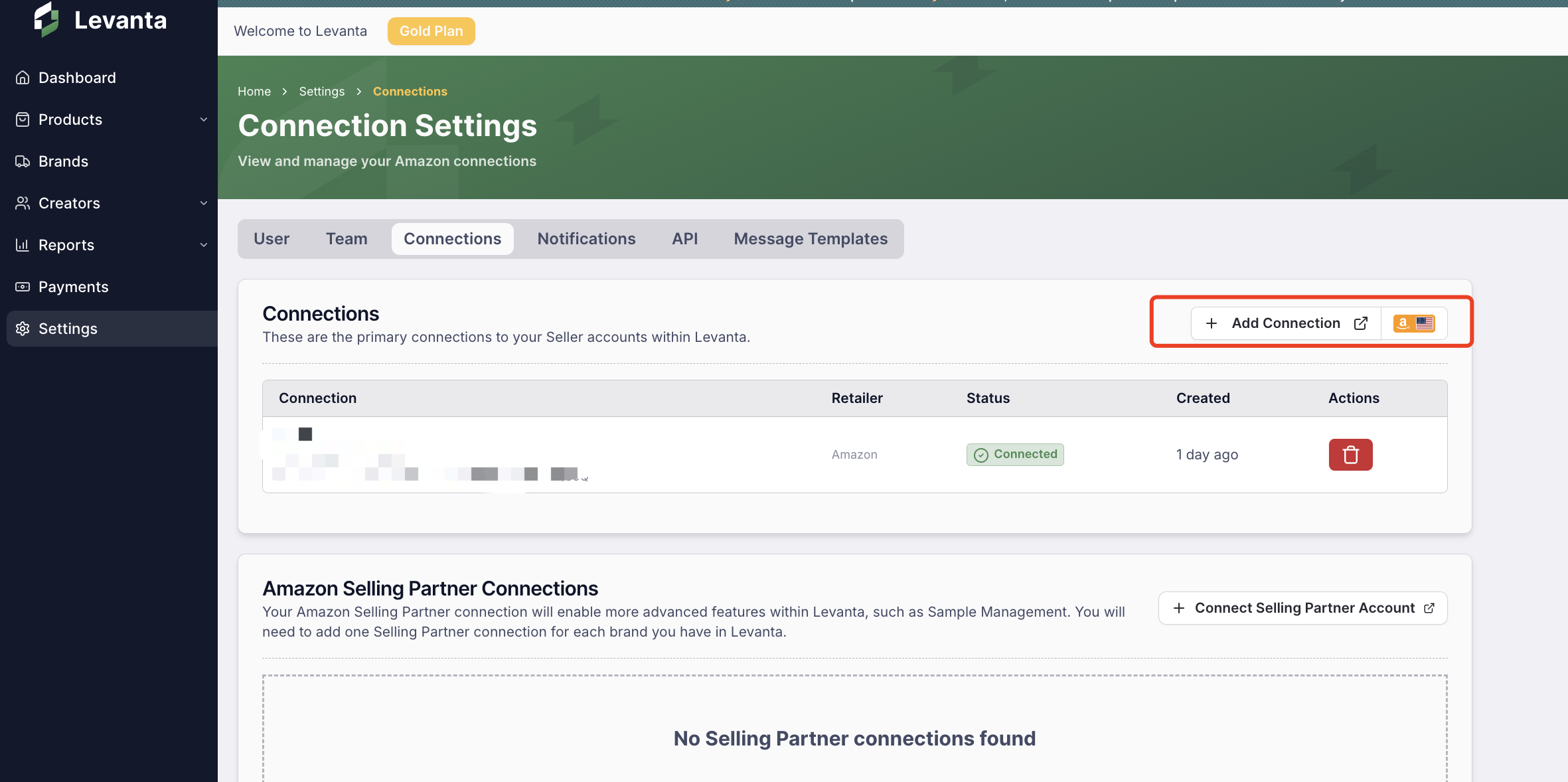Click the Retailer column header
This screenshot has height=782, width=1568.
pos(857,398)
